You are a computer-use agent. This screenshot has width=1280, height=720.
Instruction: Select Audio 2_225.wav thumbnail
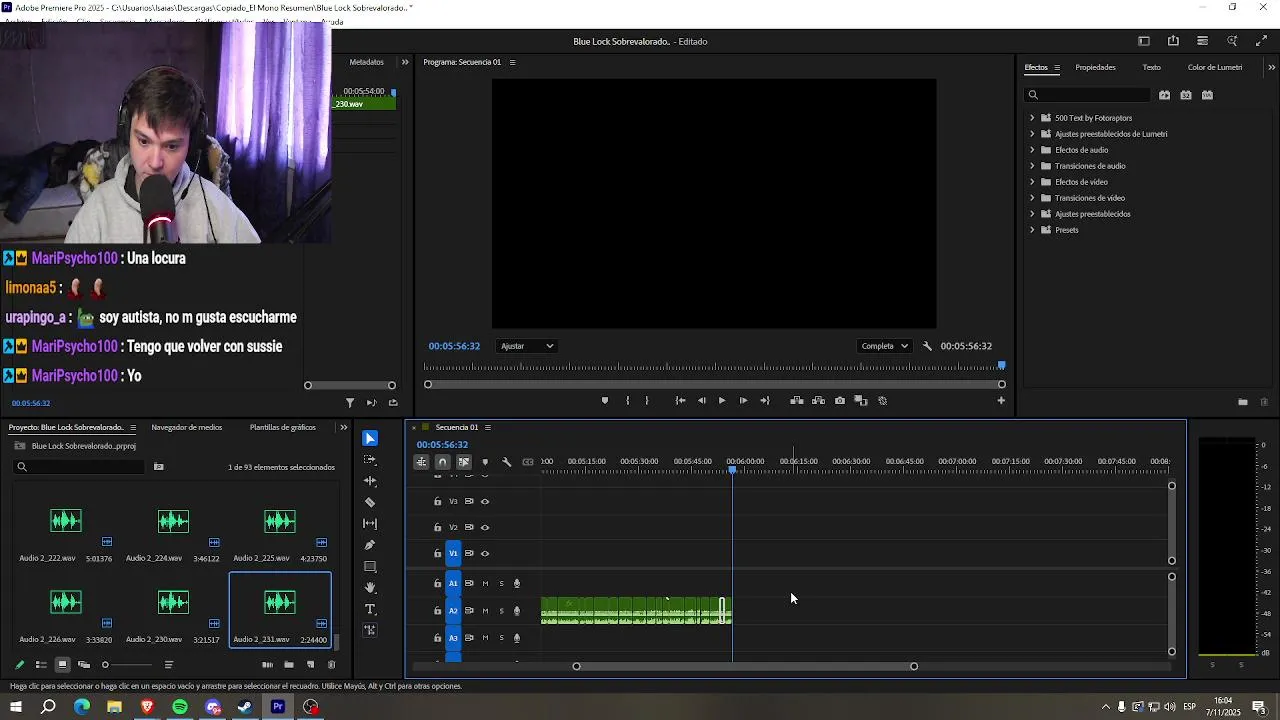(x=280, y=521)
